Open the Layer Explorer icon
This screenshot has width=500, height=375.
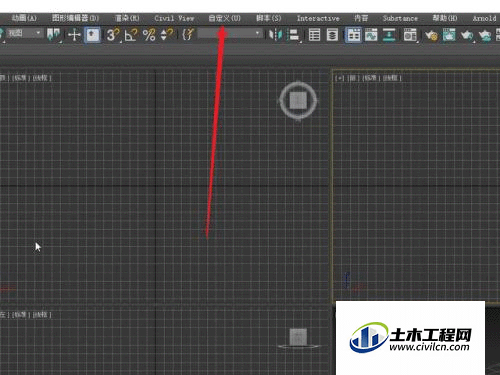[x=332, y=35]
